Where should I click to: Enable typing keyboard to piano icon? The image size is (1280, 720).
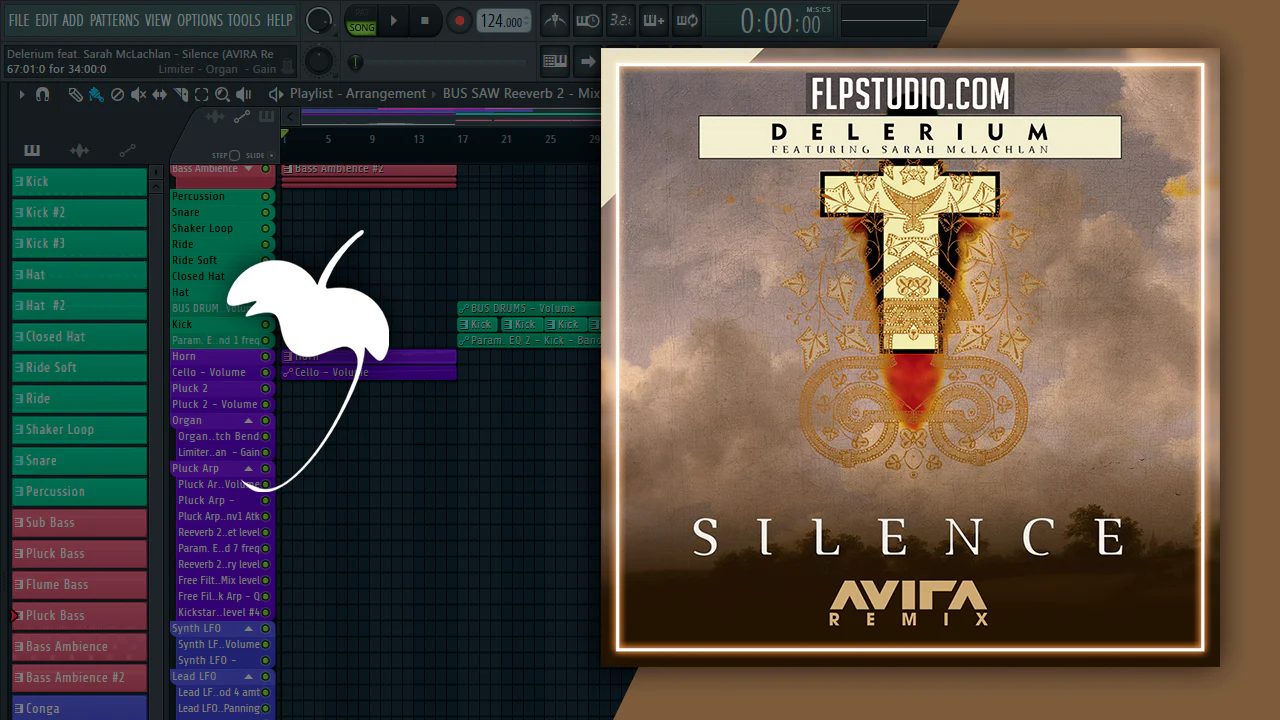coord(555,62)
